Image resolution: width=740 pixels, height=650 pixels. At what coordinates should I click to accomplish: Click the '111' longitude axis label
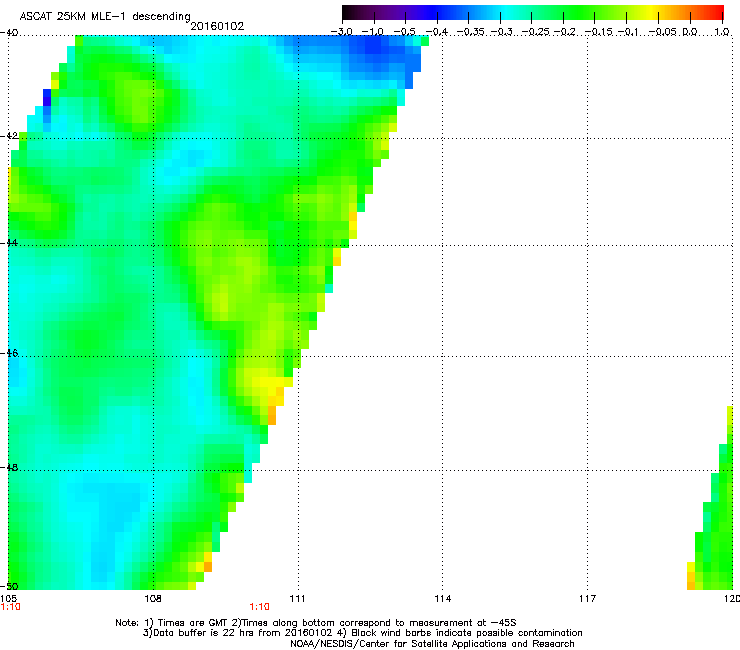[x=297, y=599]
